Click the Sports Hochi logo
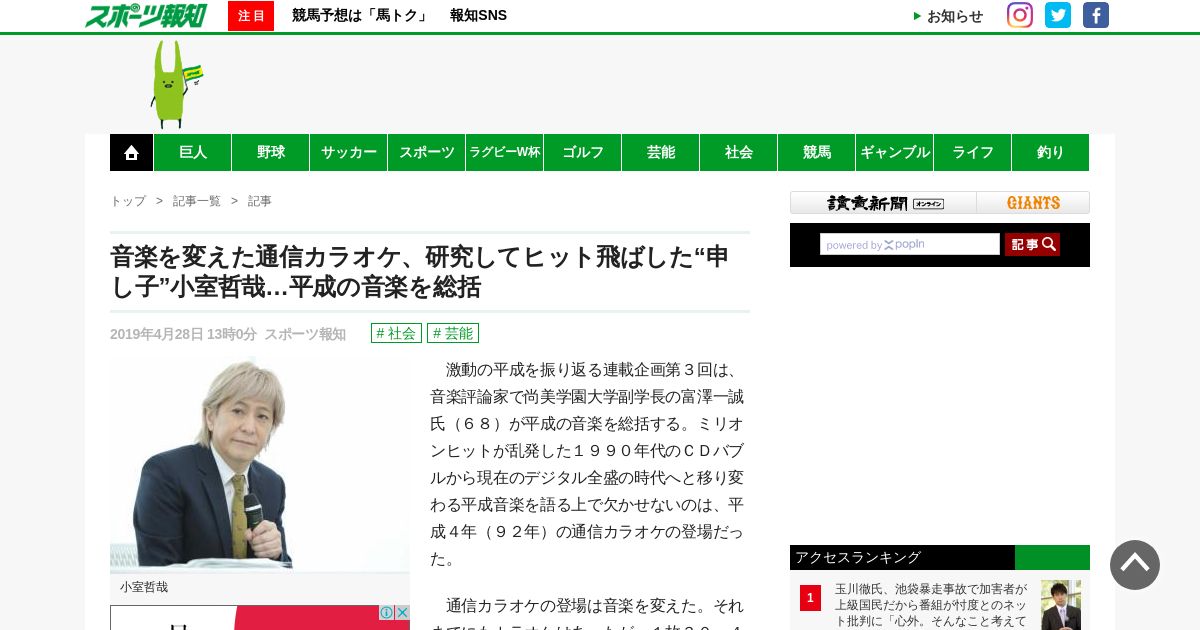This screenshot has height=630, width=1200. tap(146, 15)
